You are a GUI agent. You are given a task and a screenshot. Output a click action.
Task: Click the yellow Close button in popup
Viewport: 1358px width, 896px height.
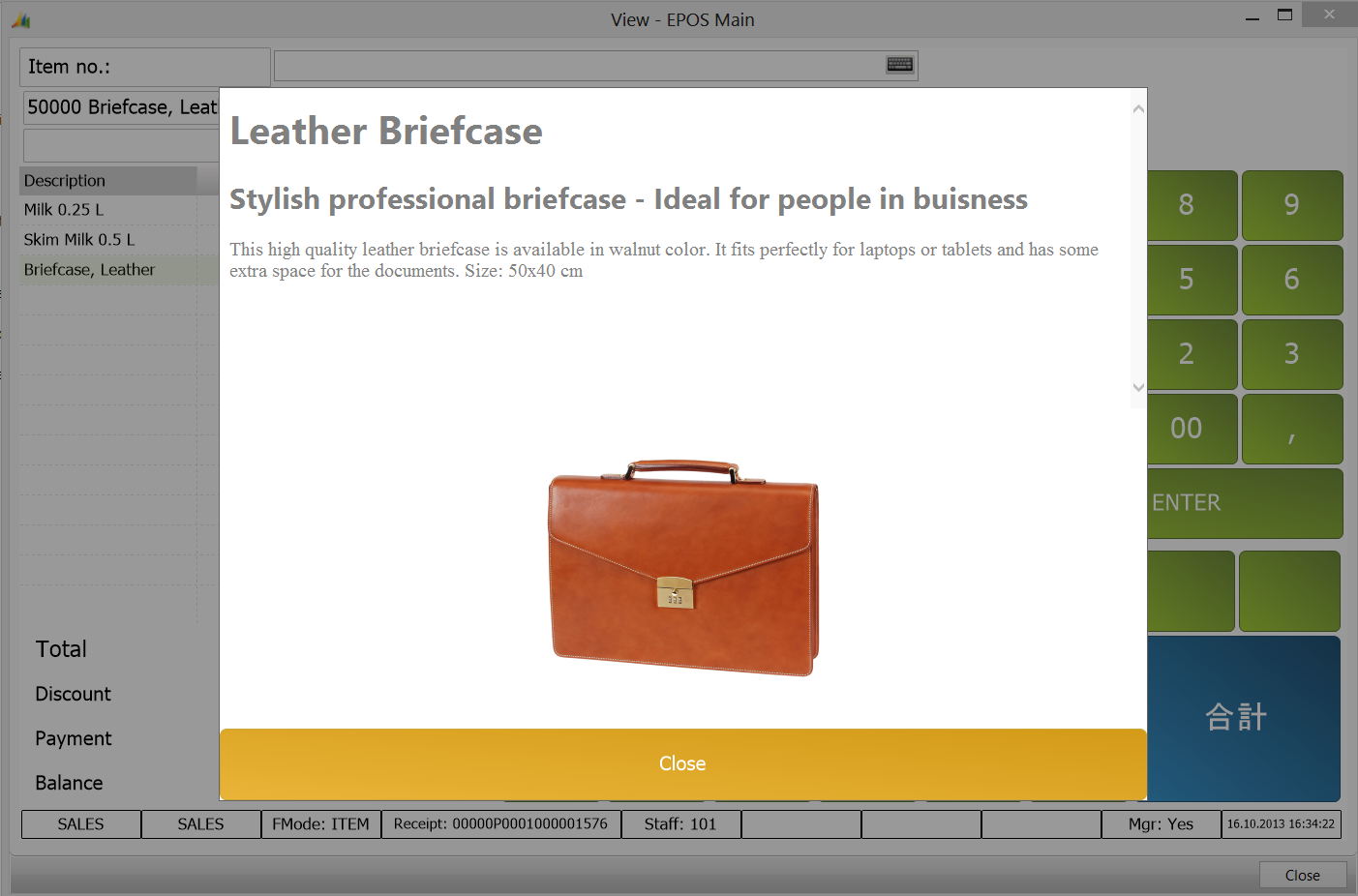[x=682, y=763]
